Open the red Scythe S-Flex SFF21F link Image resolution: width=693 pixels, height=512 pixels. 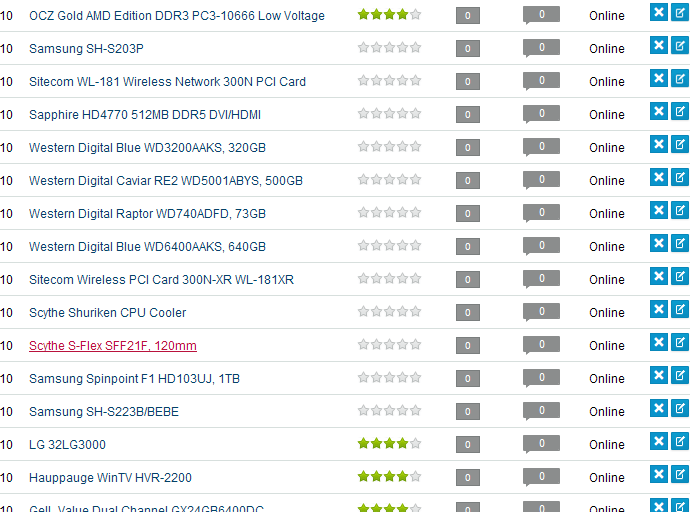(x=113, y=346)
